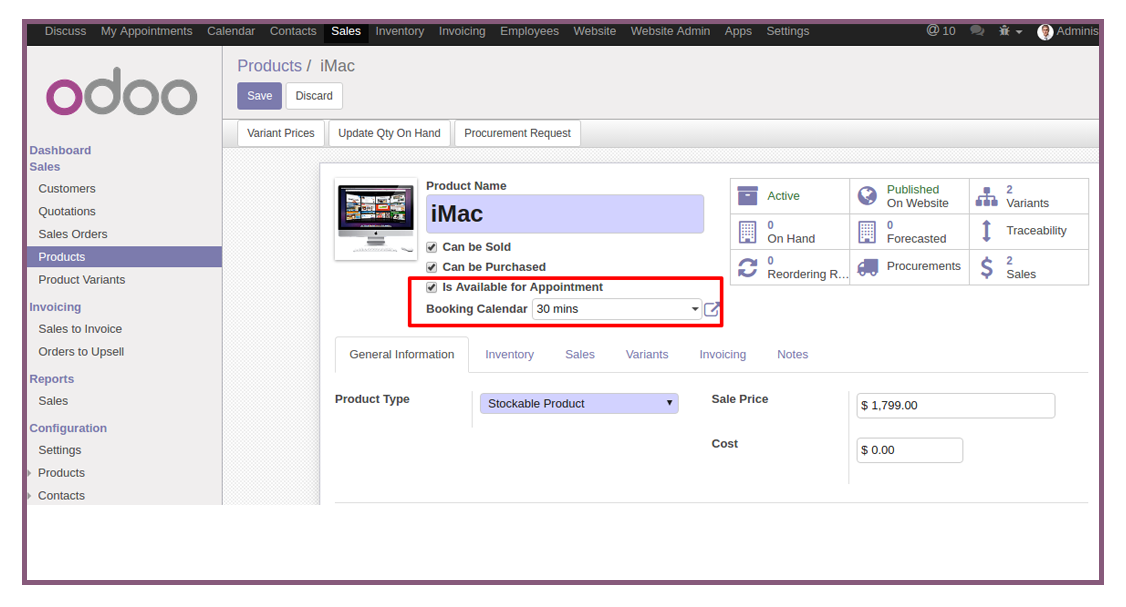Open Discuss in the top menu
Viewport: 1126px width, 607px height.
[65, 31]
